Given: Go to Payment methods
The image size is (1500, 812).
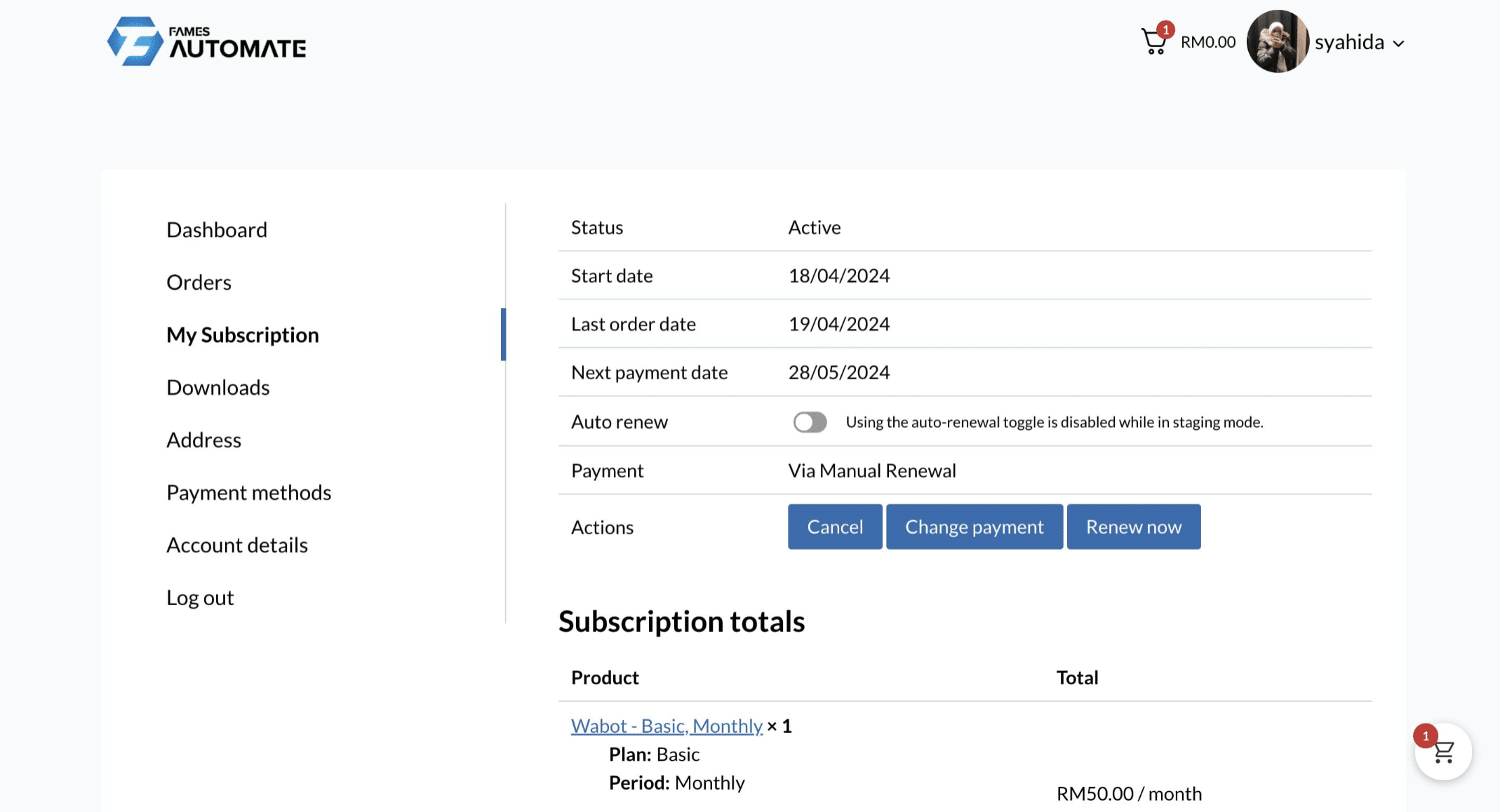Looking at the screenshot, I should [x=249, y=492].
